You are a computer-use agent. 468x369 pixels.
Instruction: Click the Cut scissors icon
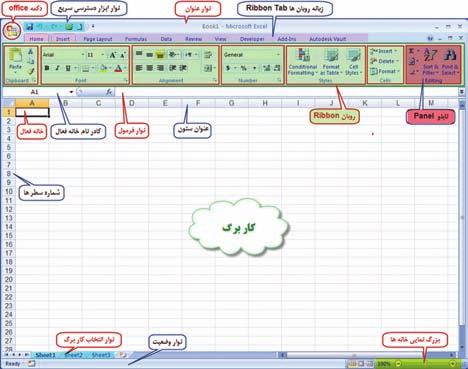[31, 52]
